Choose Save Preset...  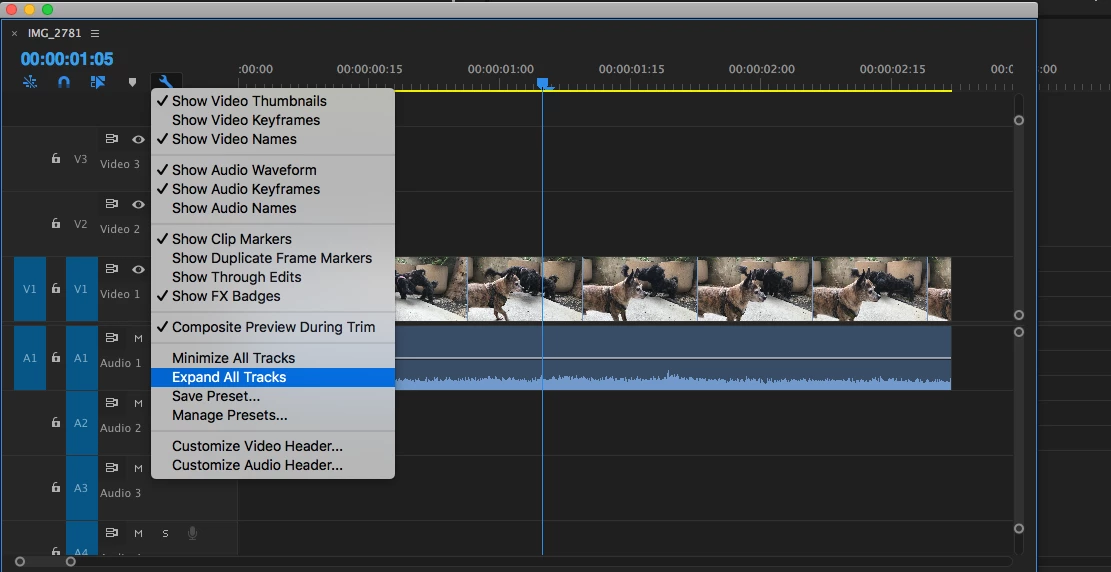tap(273, 396)
